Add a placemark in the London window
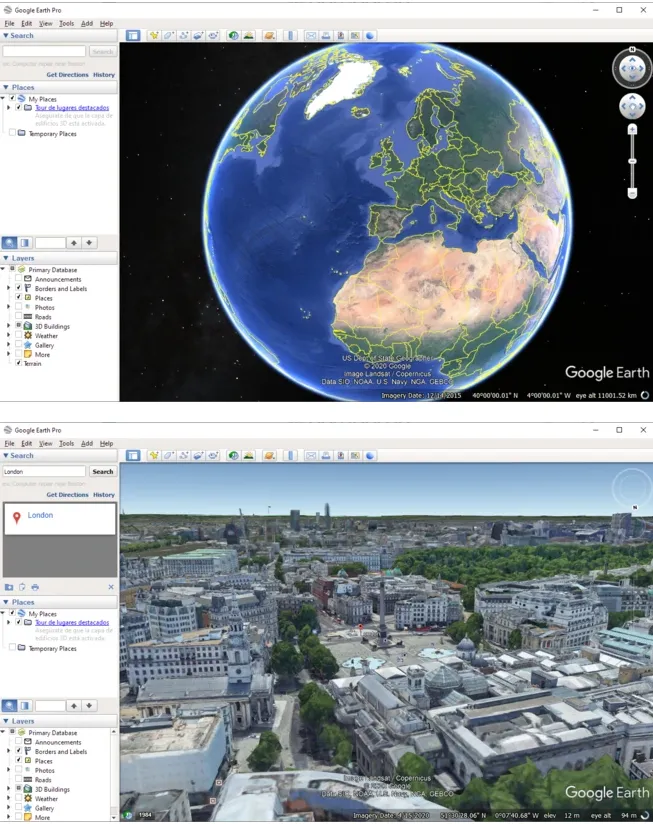This screenshot has height=824, width=653. tap(154, 456)
